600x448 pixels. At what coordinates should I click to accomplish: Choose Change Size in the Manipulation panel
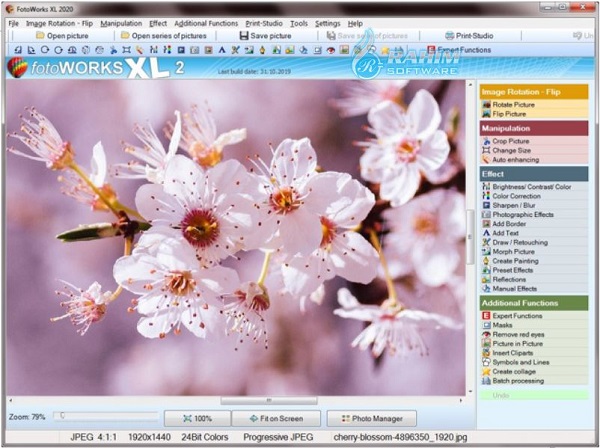coord(534,150)
